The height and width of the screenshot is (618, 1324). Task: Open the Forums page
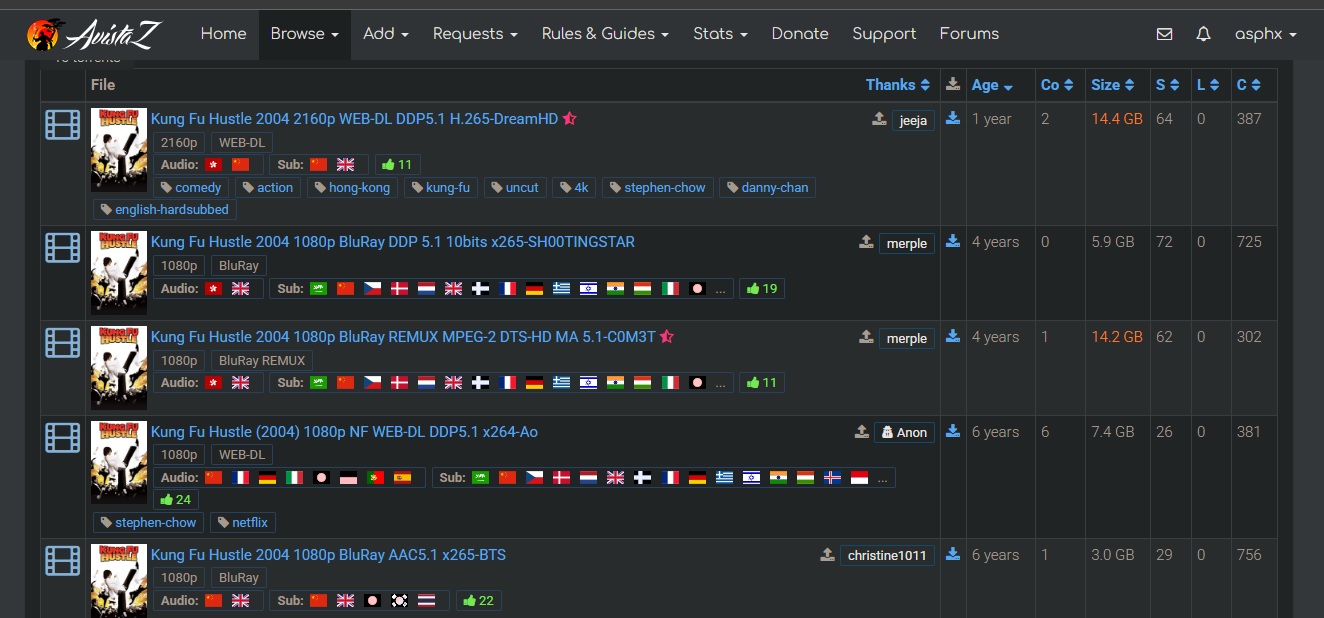coord(969,34)
